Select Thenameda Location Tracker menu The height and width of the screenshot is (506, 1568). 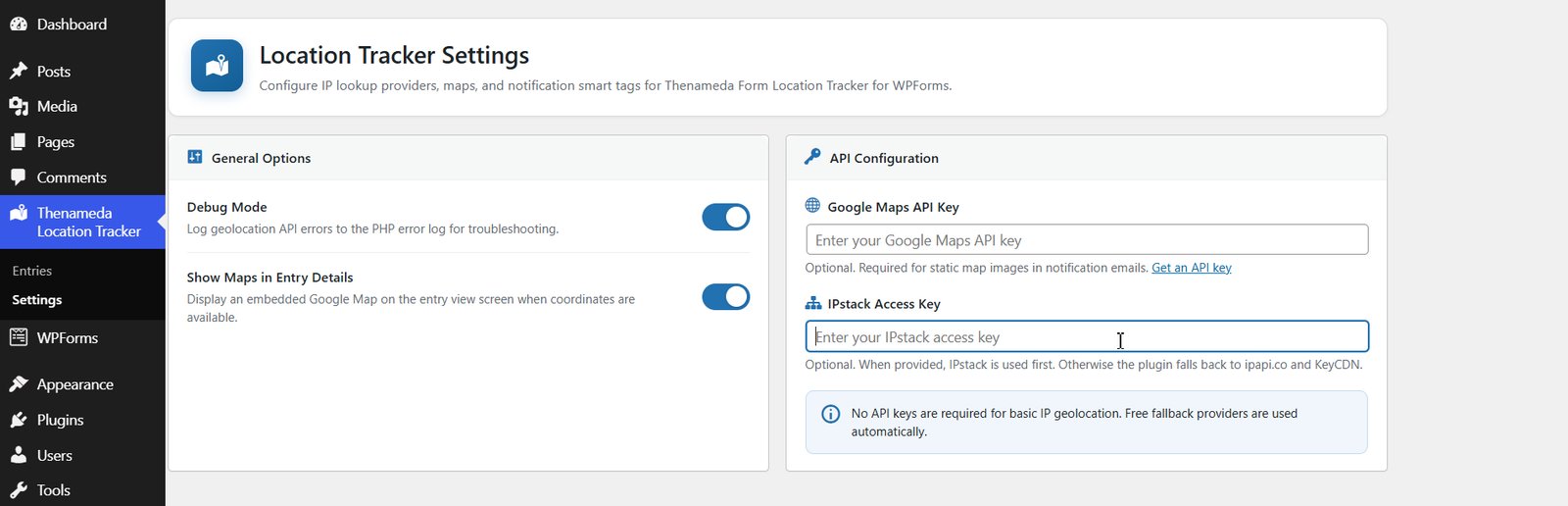(82, 222)
